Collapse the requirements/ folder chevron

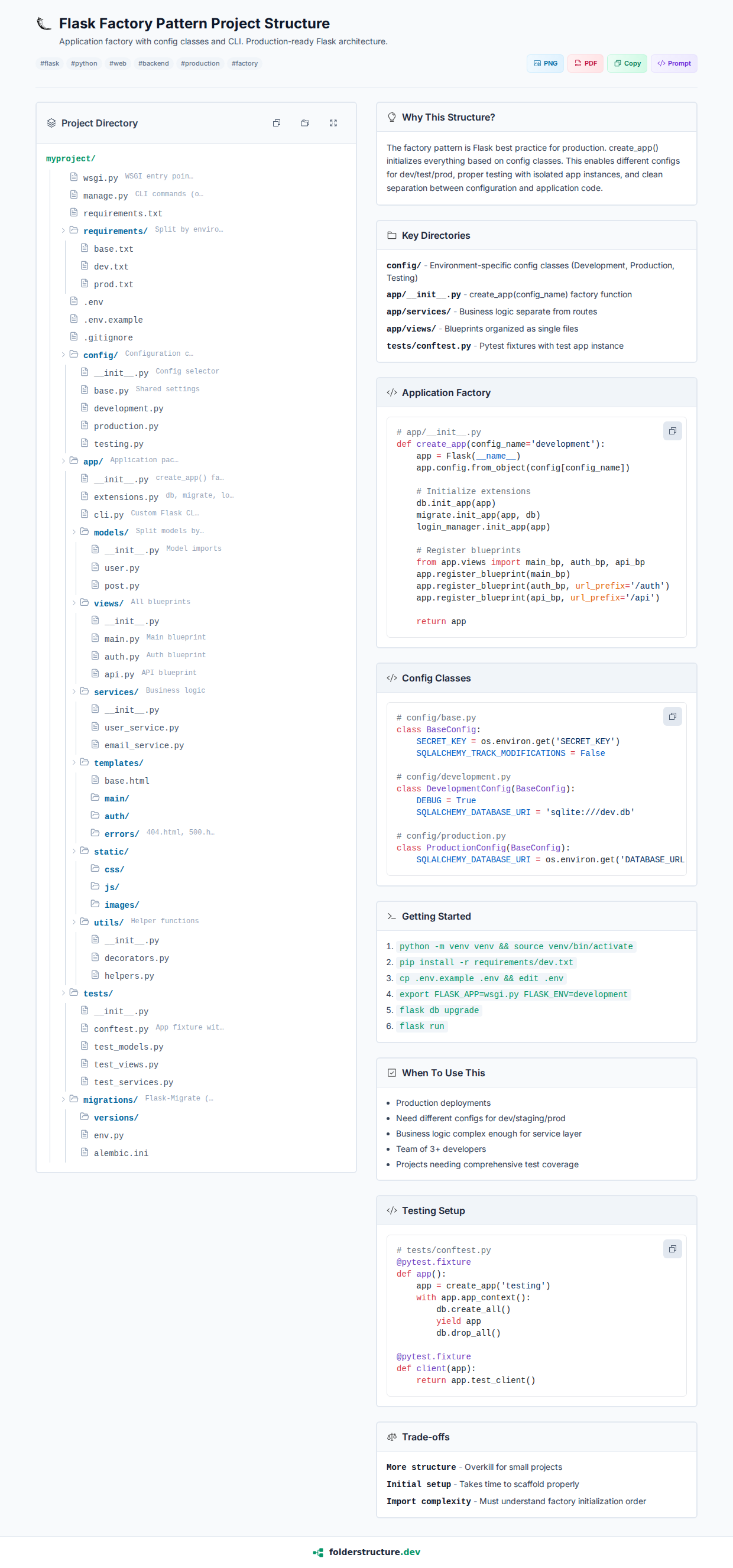(x=63, y=231)
